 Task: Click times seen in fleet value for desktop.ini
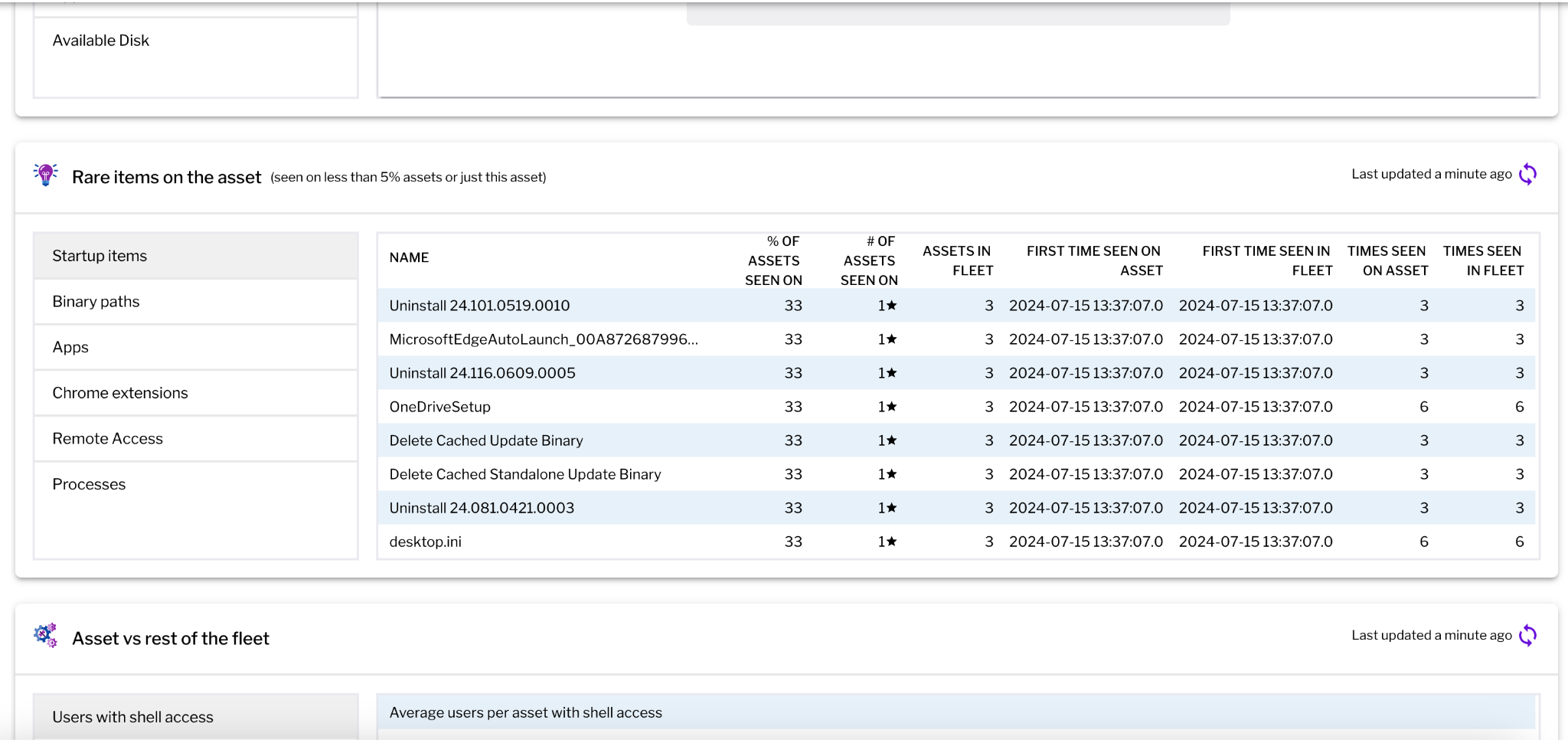1520,542
